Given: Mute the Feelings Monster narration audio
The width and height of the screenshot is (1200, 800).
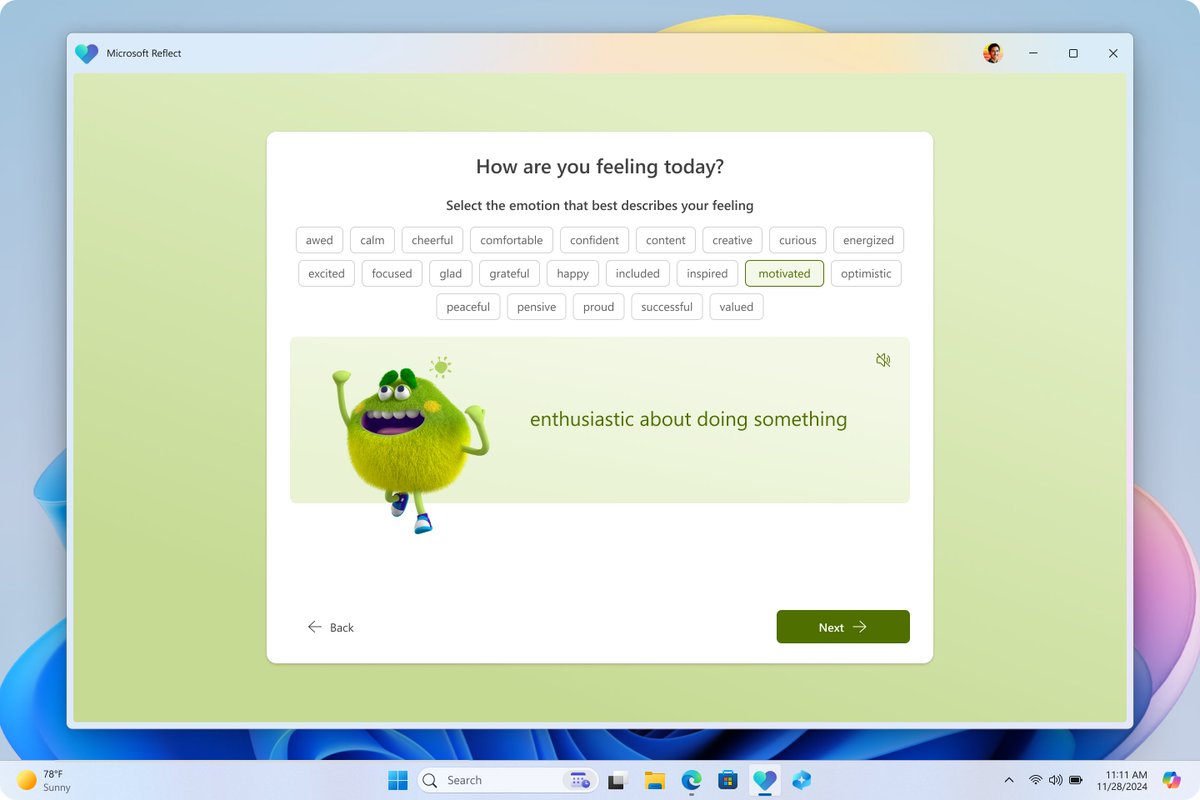Looking at the screenshot, I should 883,359.
